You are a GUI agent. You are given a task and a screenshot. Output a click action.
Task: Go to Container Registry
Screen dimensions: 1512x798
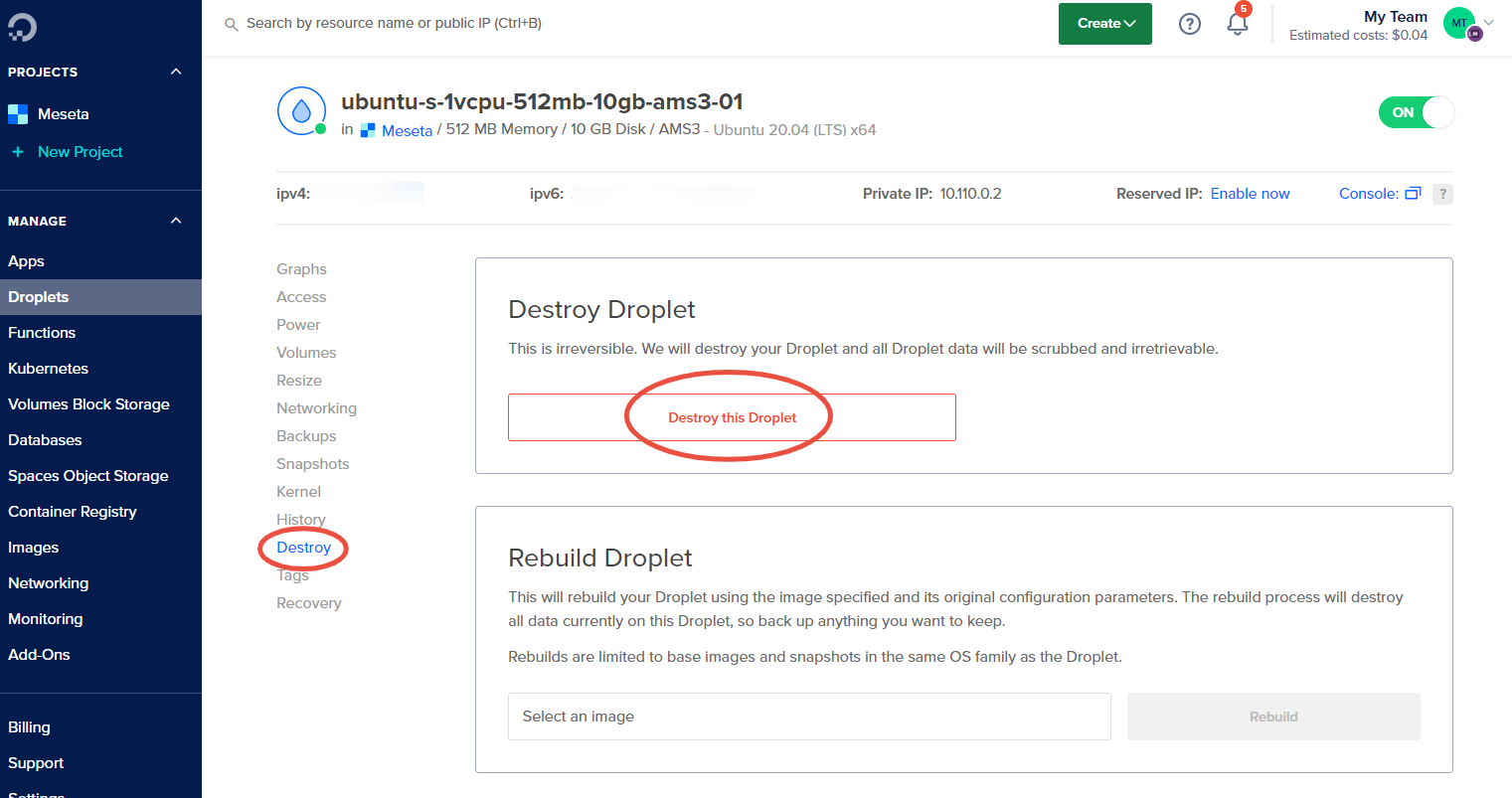(73, 512)
